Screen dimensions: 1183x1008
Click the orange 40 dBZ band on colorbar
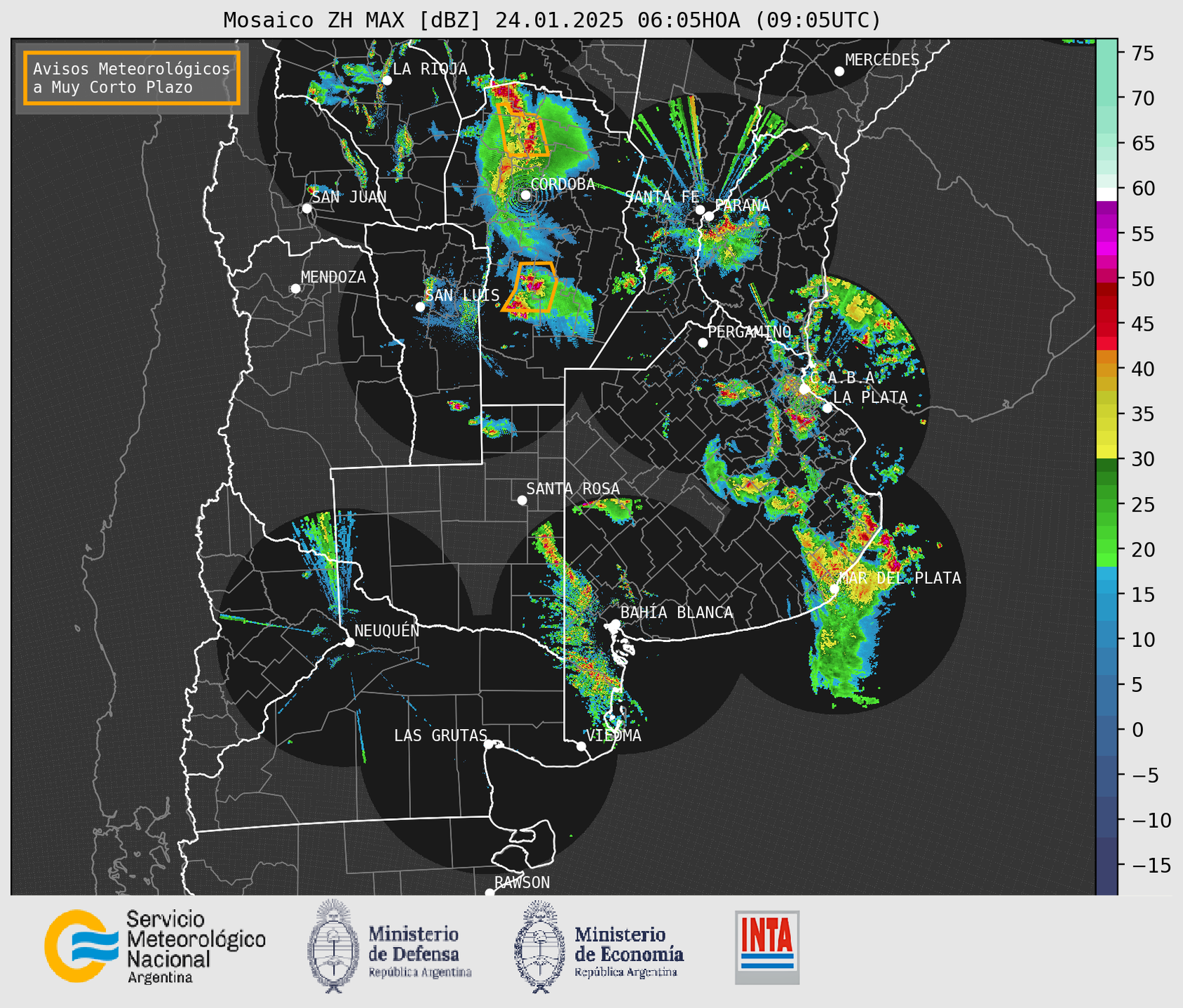1107,369
